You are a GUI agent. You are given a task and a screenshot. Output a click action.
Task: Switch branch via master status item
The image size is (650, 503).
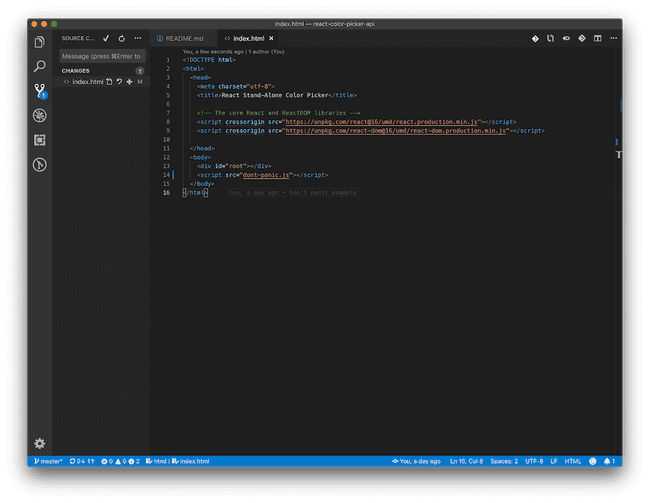tap(48, 461)
